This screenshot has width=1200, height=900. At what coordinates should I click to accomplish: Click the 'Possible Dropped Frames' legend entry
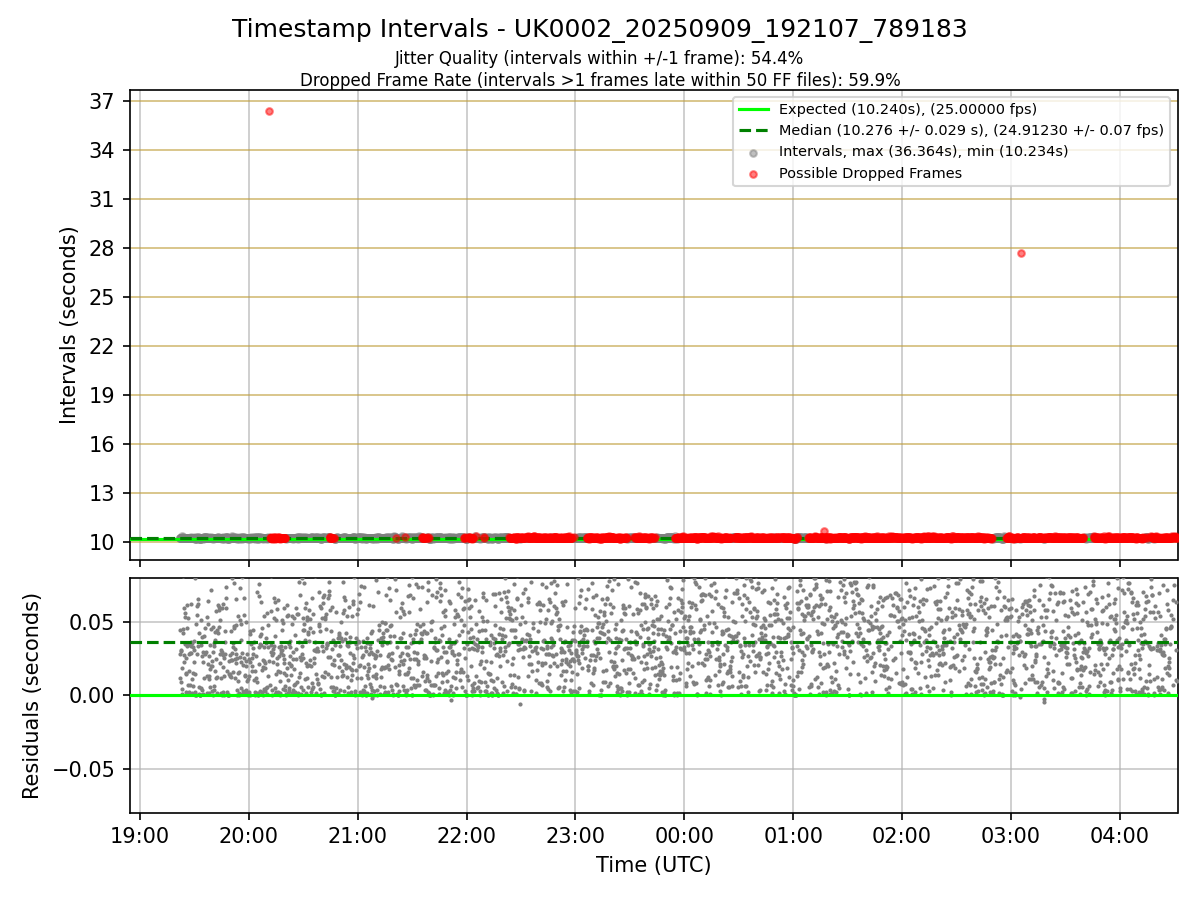pyautogui.click(x=870, y=173)
